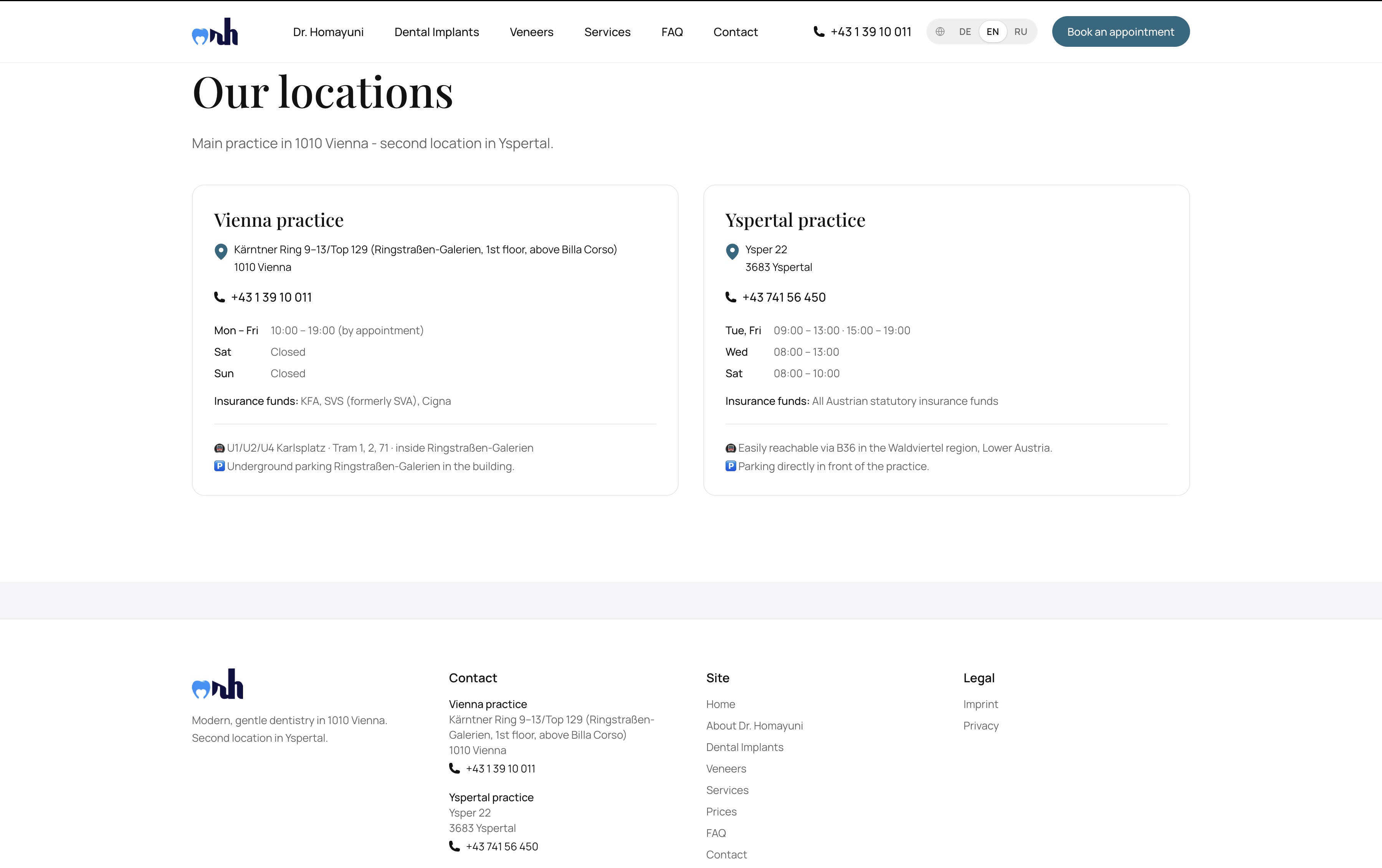The height and width of the screenshot is (868, 1382).
Task: Click All Austrian statutory insurance funds text
Action: [905, 401]
